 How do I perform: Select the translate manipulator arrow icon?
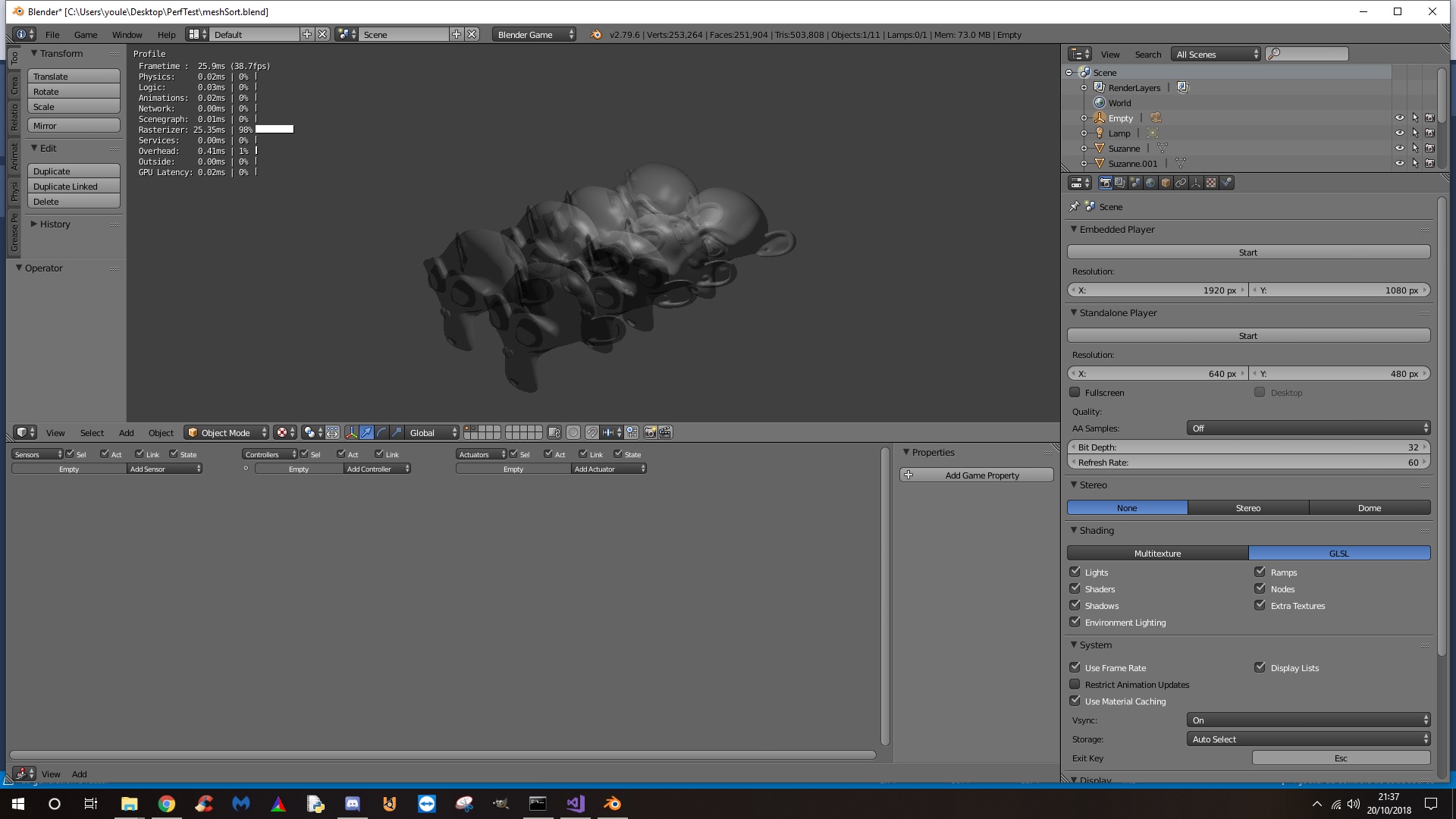pos(366,432)
